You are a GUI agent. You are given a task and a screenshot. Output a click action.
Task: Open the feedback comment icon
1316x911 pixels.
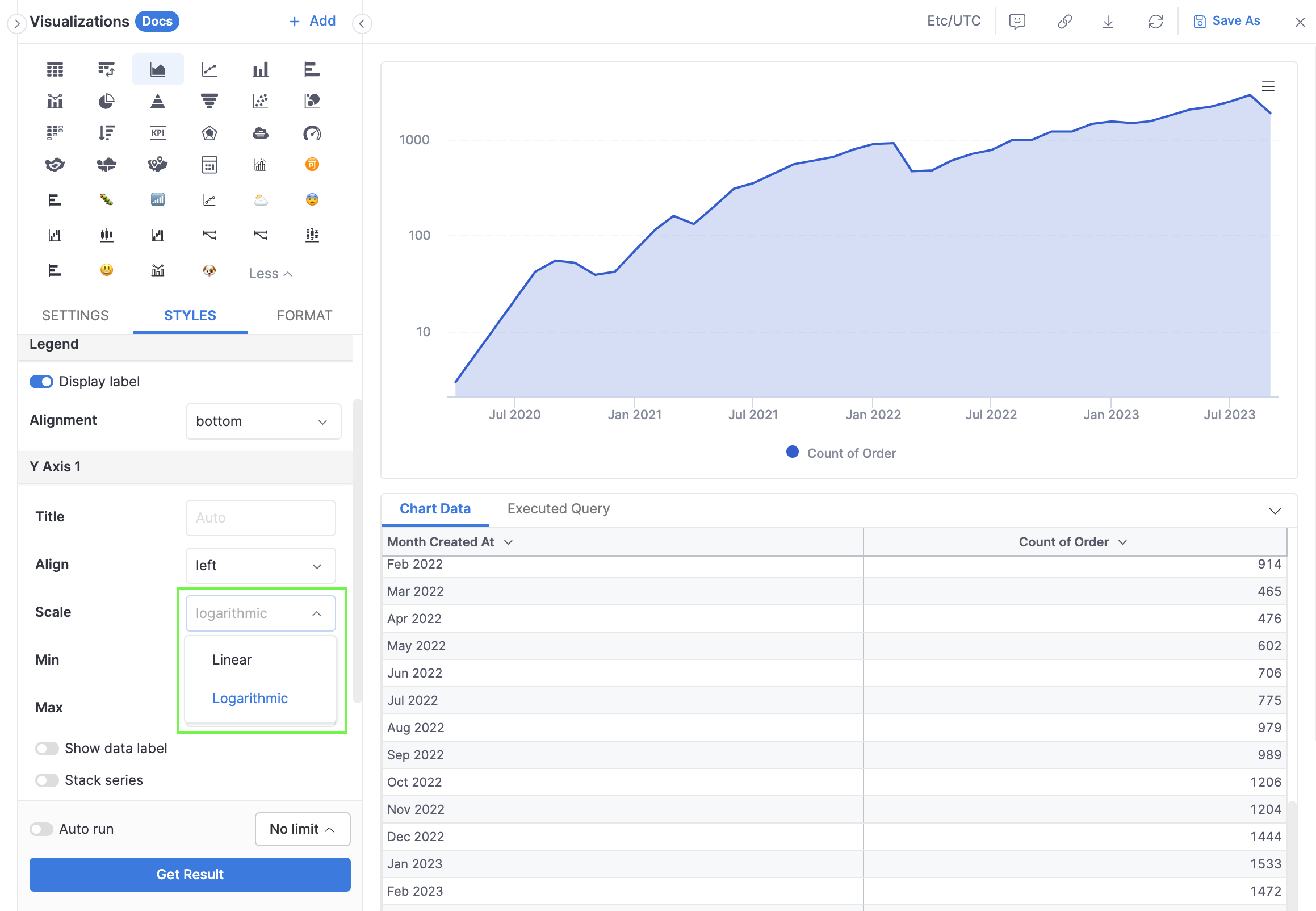coord(1016,22)
